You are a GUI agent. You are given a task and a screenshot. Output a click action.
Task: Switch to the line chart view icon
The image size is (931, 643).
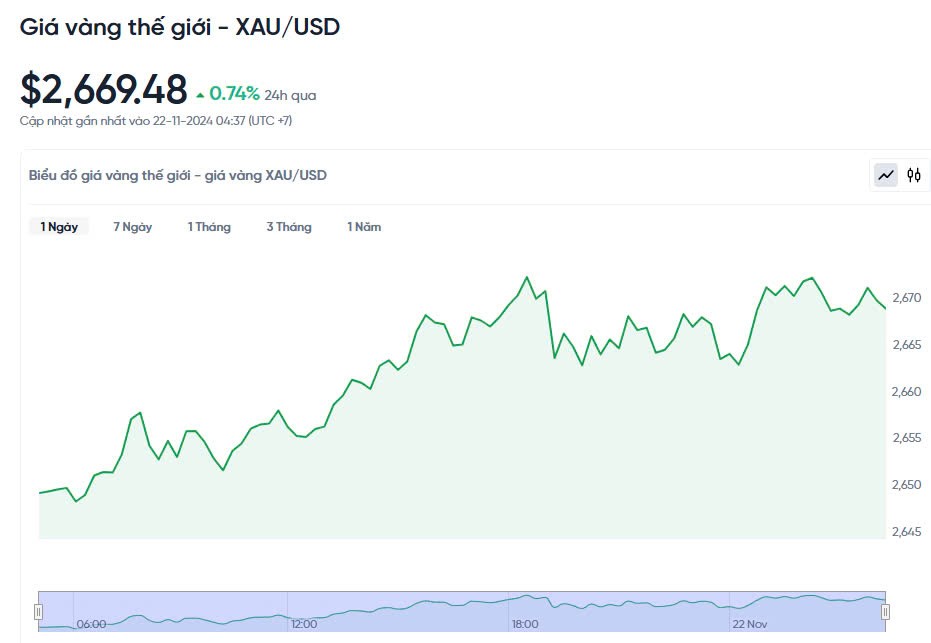click(886, 175)
